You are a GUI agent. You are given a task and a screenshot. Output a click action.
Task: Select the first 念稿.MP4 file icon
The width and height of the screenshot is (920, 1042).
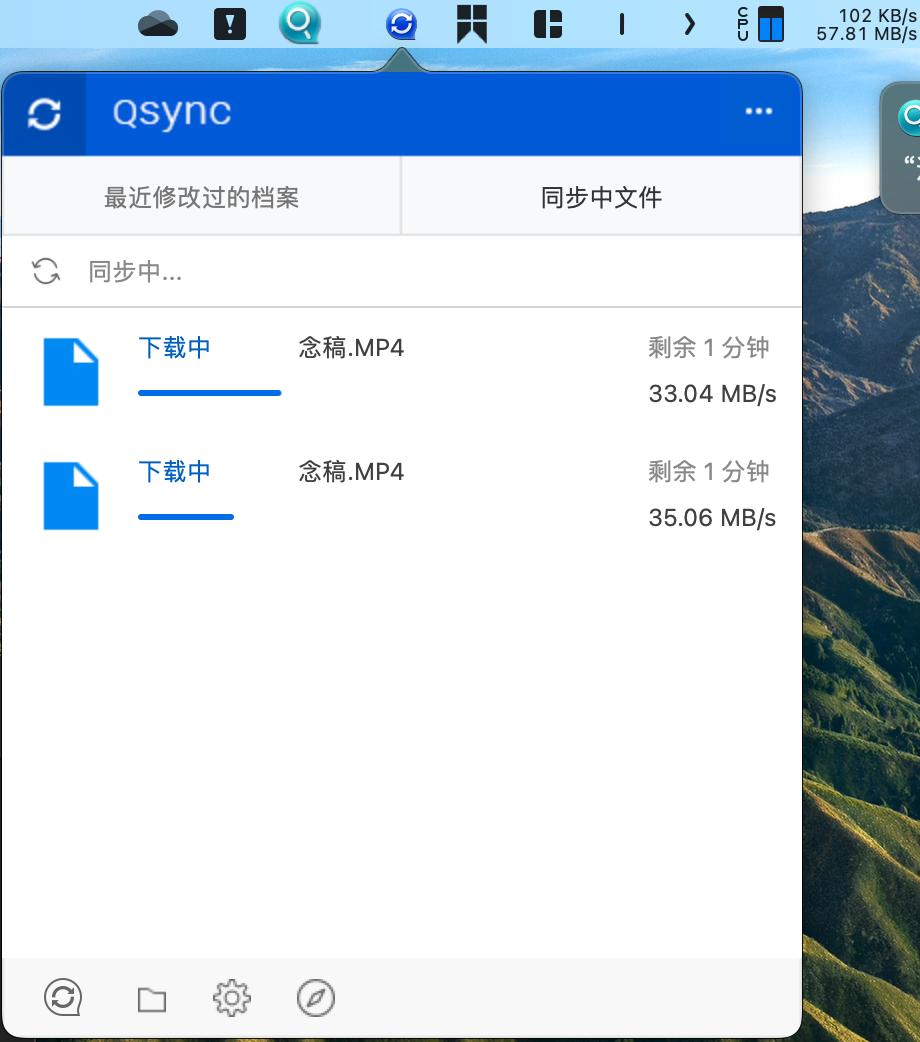[x=70, y=371]
